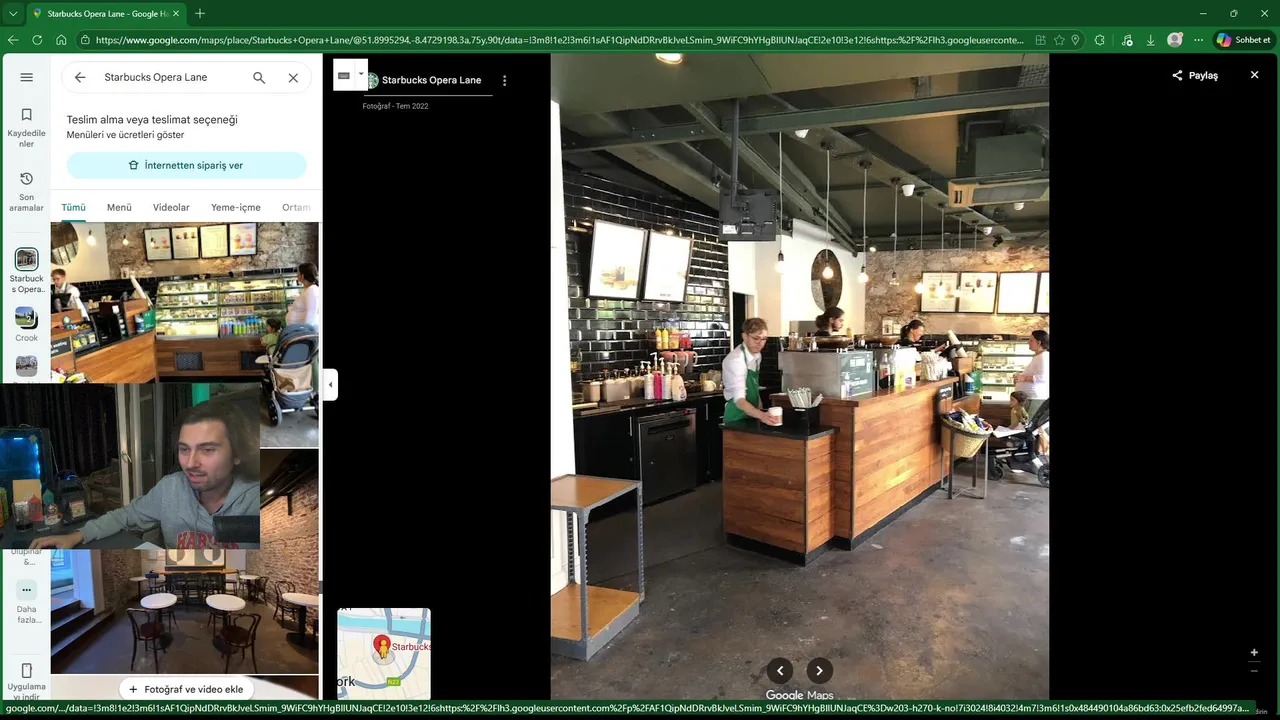Click the location pin icon in address bar
This screenshot has height=720, width=1280.
(x=1075, y=40)
